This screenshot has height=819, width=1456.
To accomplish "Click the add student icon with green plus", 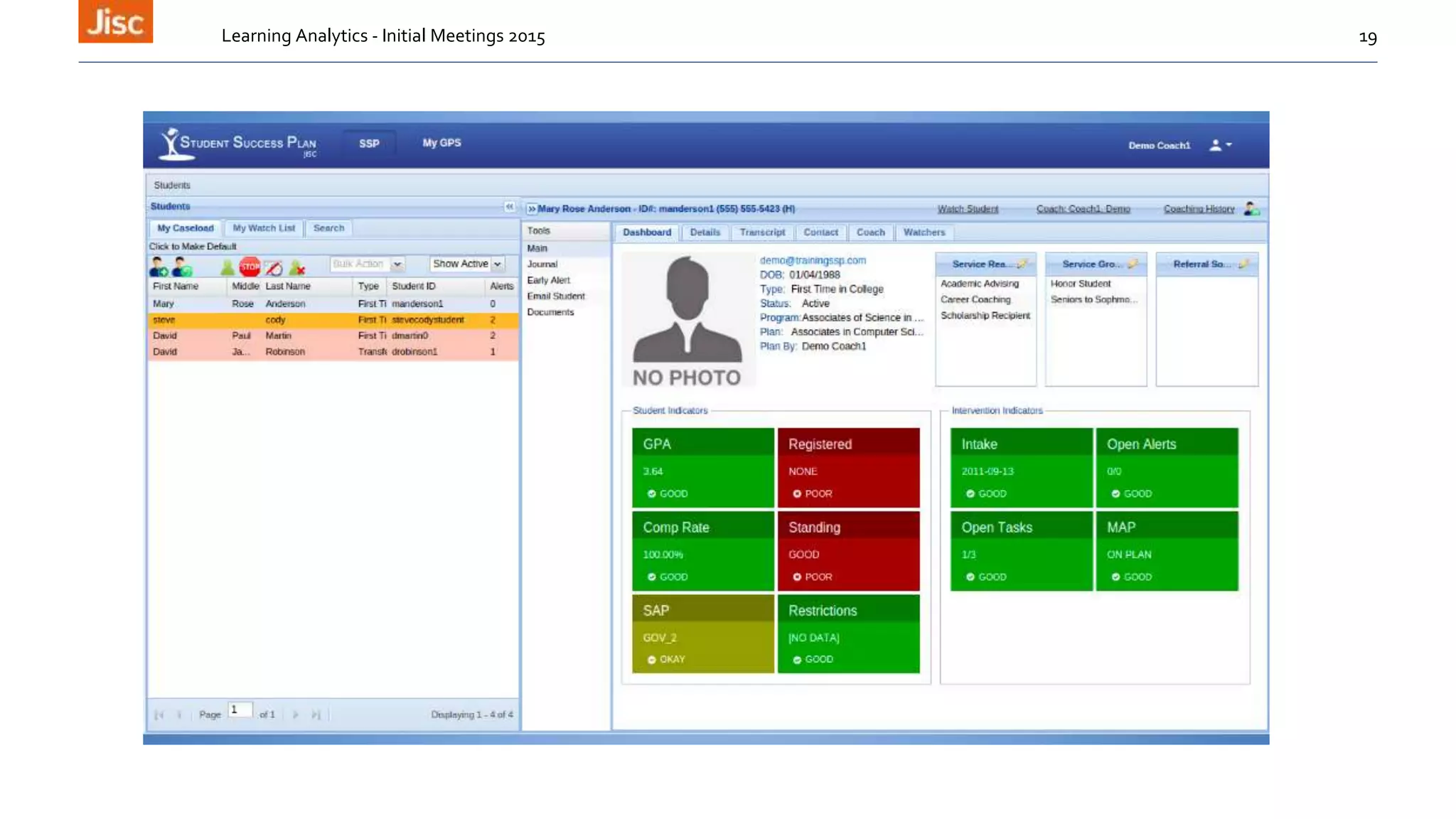I will 159,267.
